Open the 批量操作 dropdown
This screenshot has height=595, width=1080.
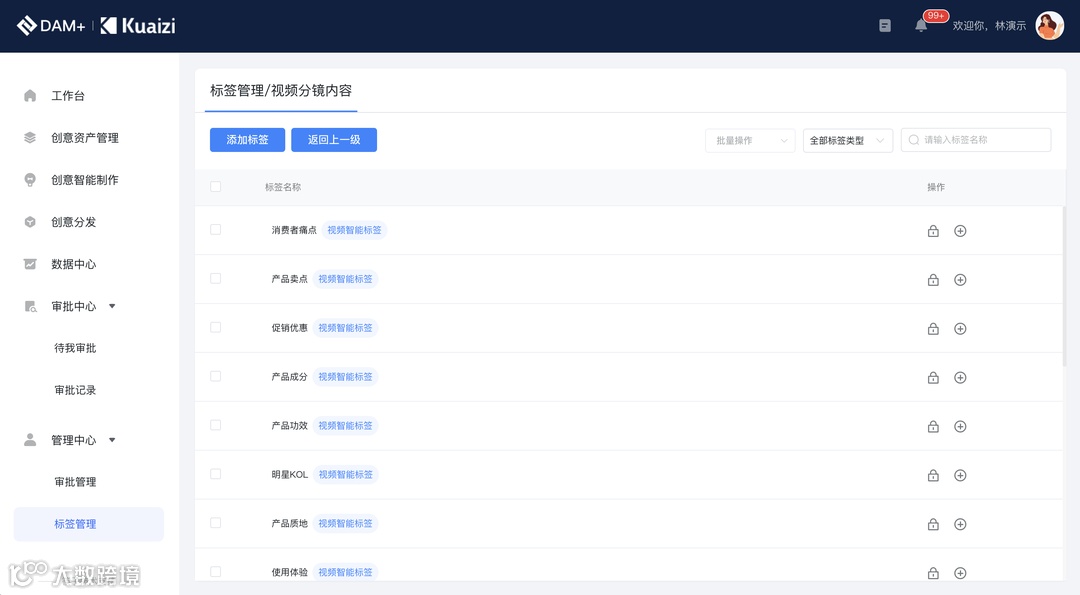[750, 140]
